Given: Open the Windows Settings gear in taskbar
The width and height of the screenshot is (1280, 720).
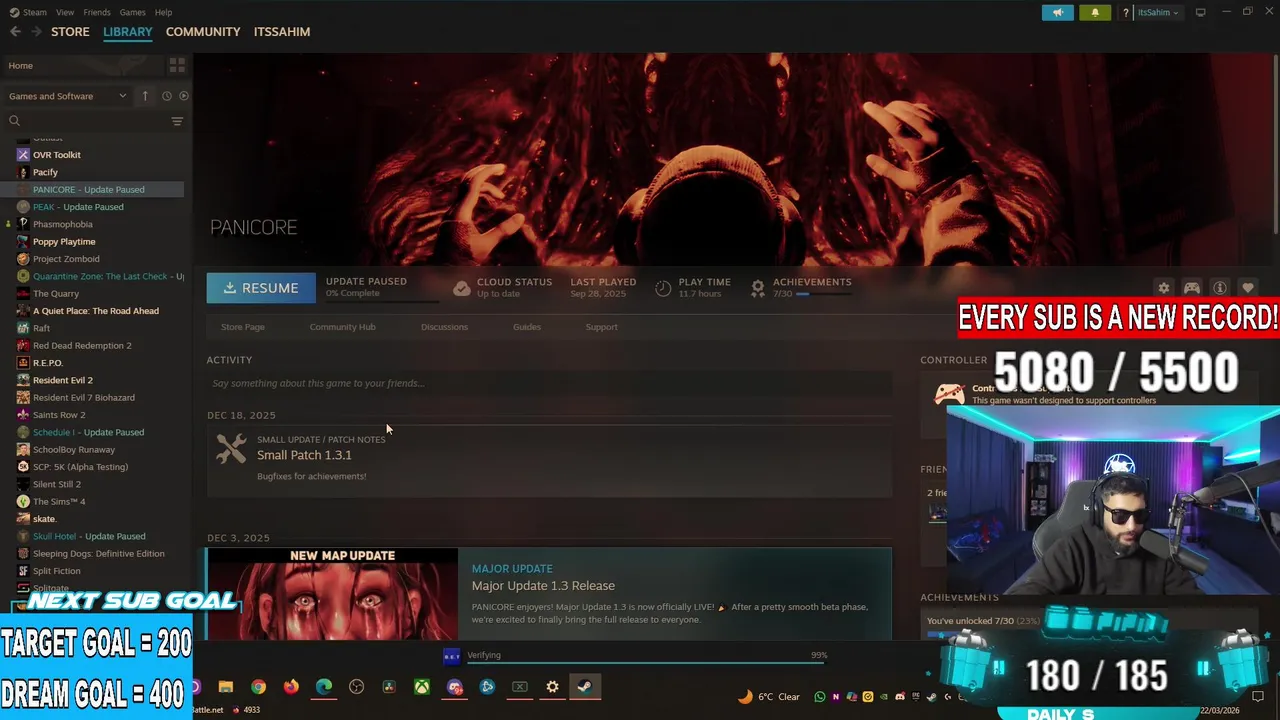Looking at the screenshot, I should tap(552, 687).
